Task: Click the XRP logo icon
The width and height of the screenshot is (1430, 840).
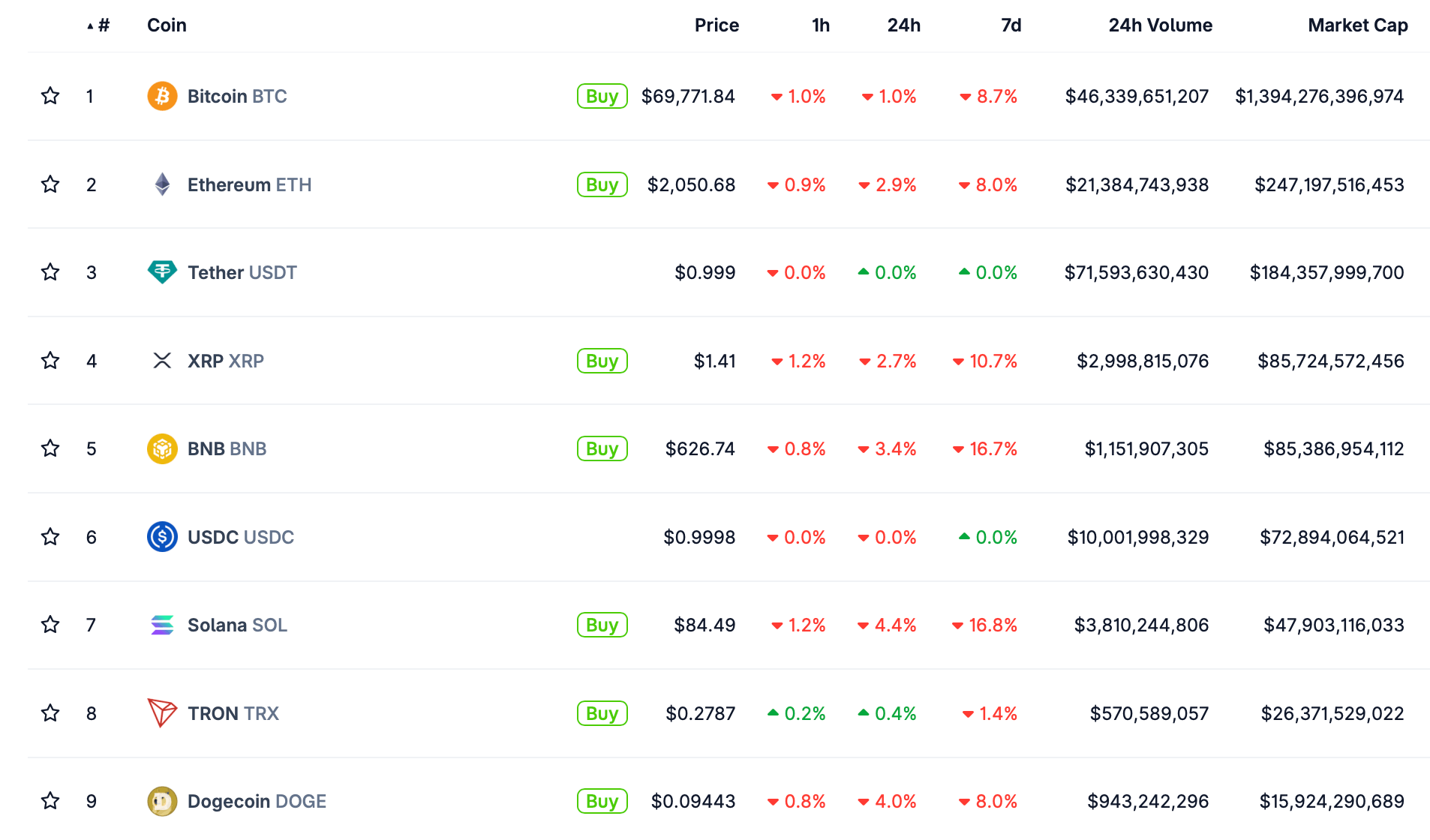Action: [x=162, y=361]
